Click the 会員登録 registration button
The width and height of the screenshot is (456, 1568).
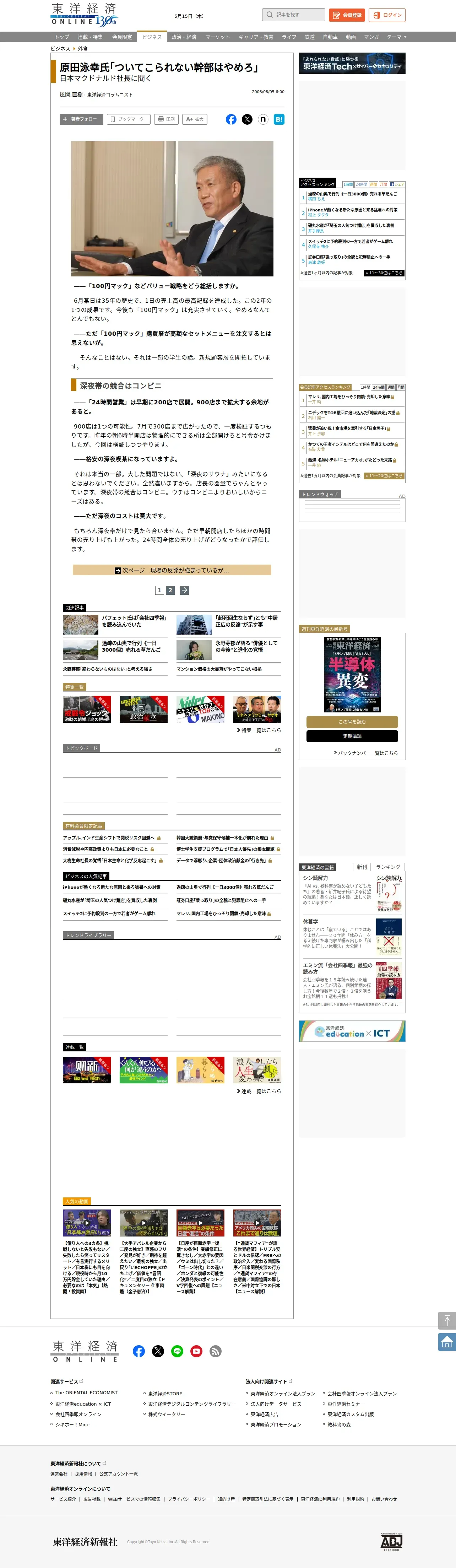click(x=347, y=15)
